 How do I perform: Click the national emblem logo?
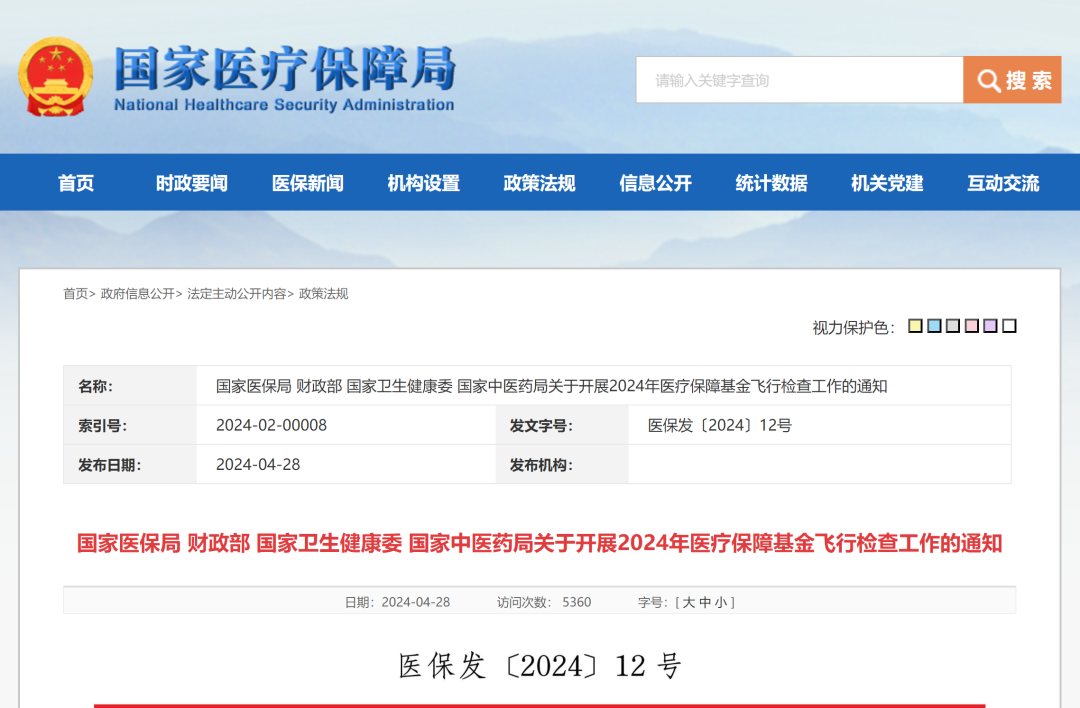click(x=56, y=76)
